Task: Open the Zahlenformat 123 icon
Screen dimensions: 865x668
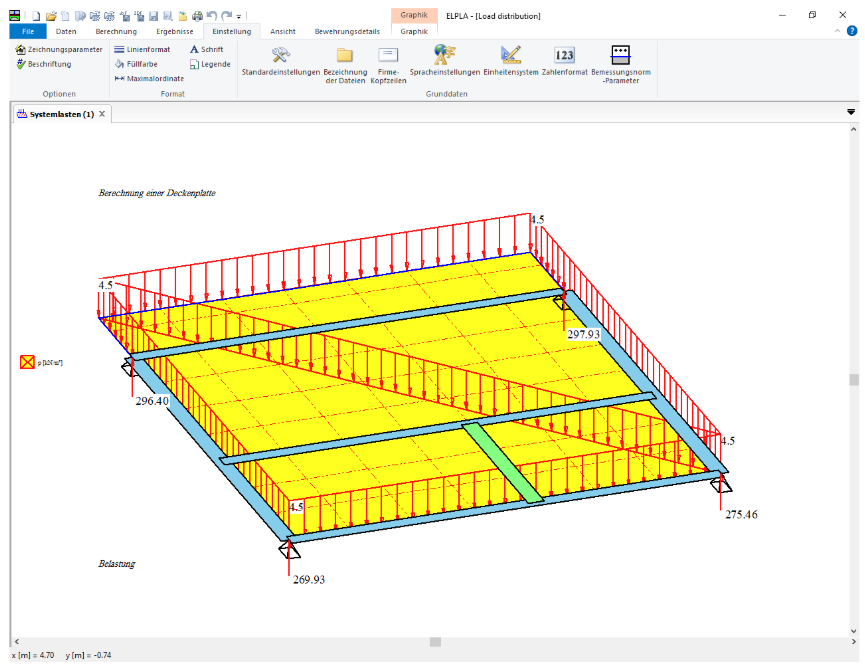Action: coord(564,61)
